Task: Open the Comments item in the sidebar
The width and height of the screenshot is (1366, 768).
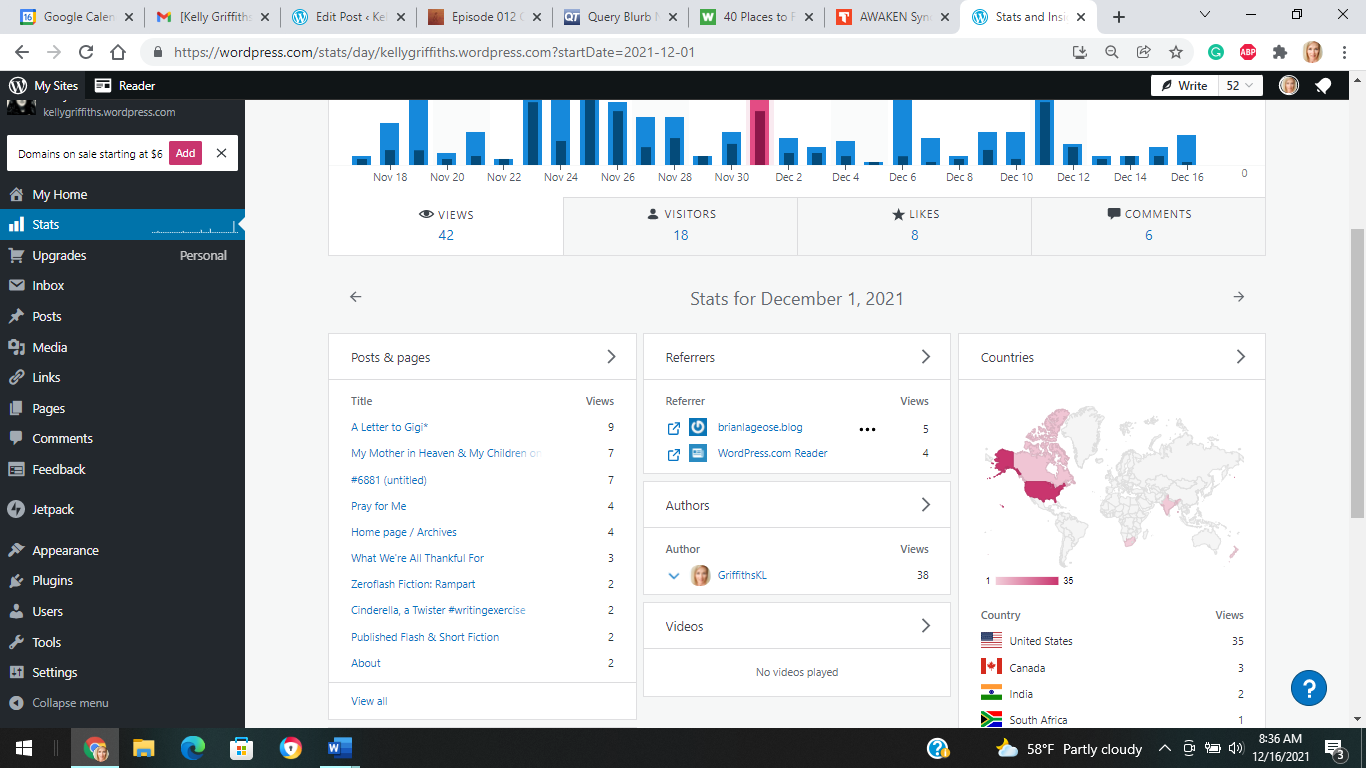Action: point(62,438)
